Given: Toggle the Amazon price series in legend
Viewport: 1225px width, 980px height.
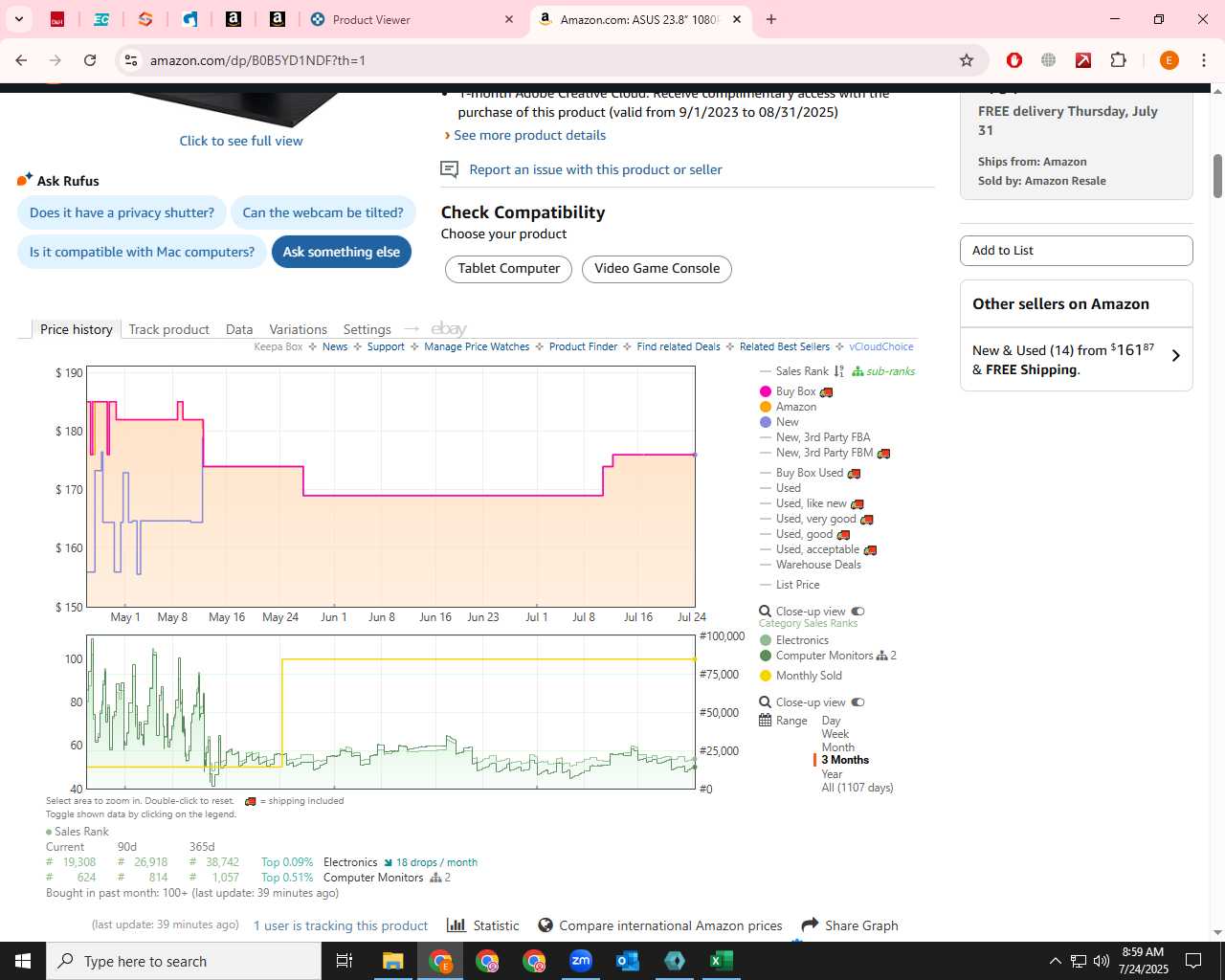Looking at the screenshot, I should click(x=788, y=407).
